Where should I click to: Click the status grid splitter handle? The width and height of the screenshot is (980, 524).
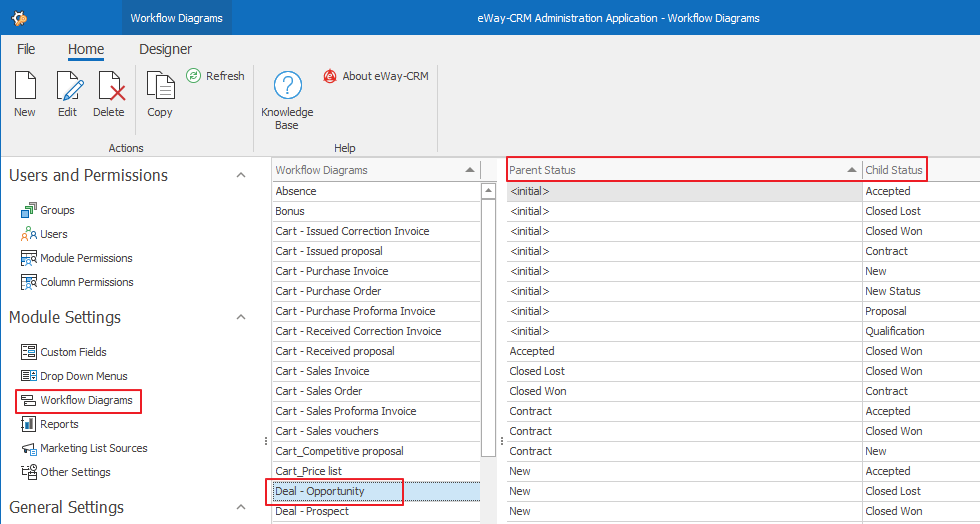pos(502,441)
